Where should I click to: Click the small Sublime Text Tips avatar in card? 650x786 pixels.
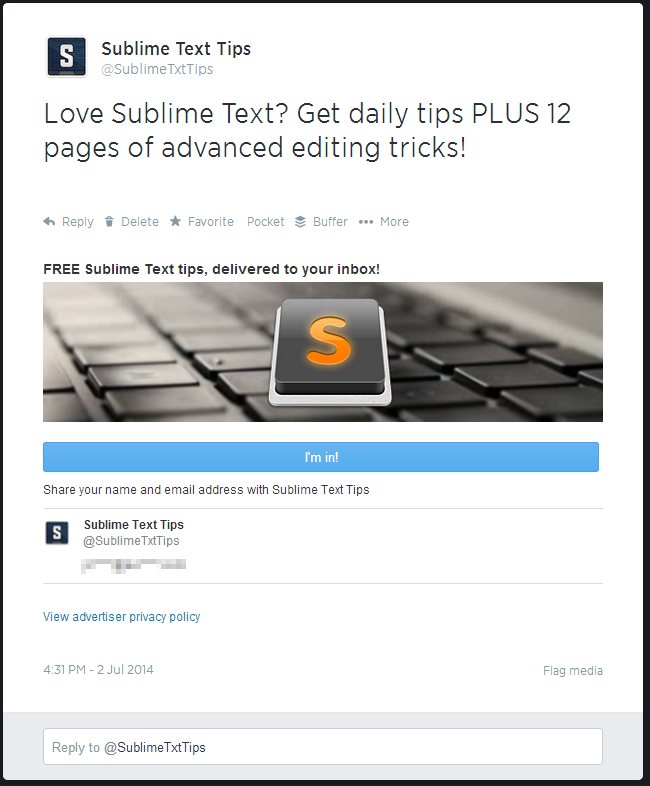57,533
